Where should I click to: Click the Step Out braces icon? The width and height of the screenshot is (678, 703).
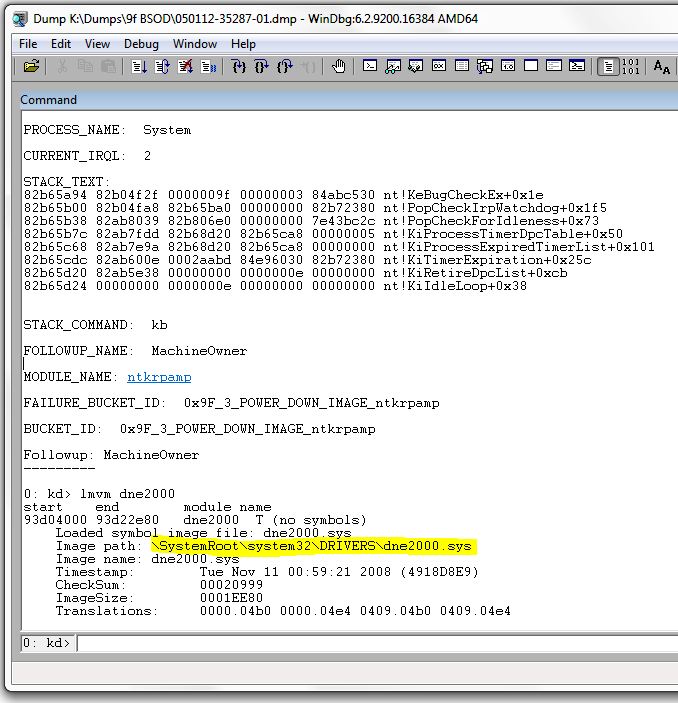tap(285, 67)
